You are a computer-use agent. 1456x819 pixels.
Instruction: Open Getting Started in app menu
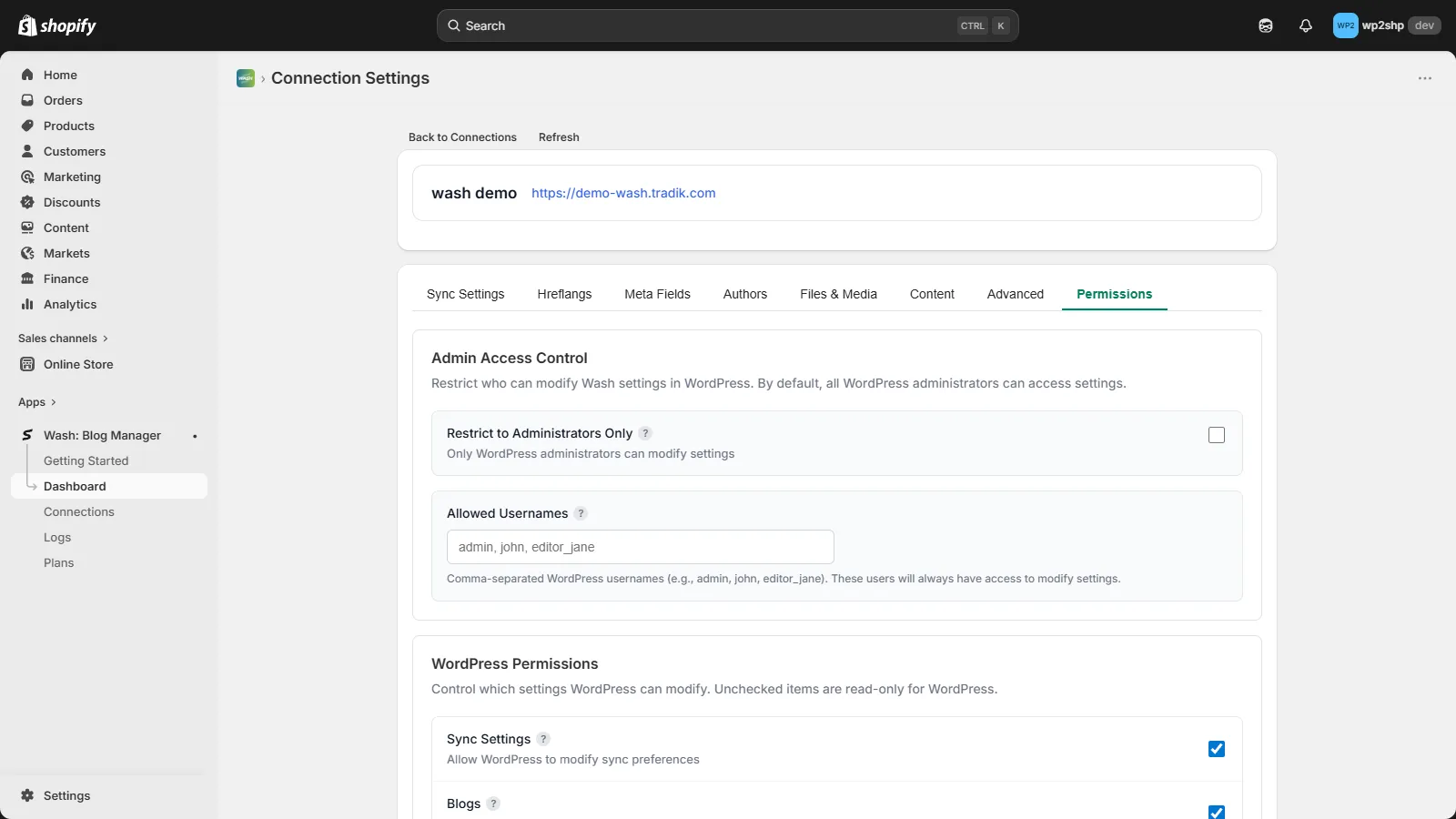[x=86, y=460]
